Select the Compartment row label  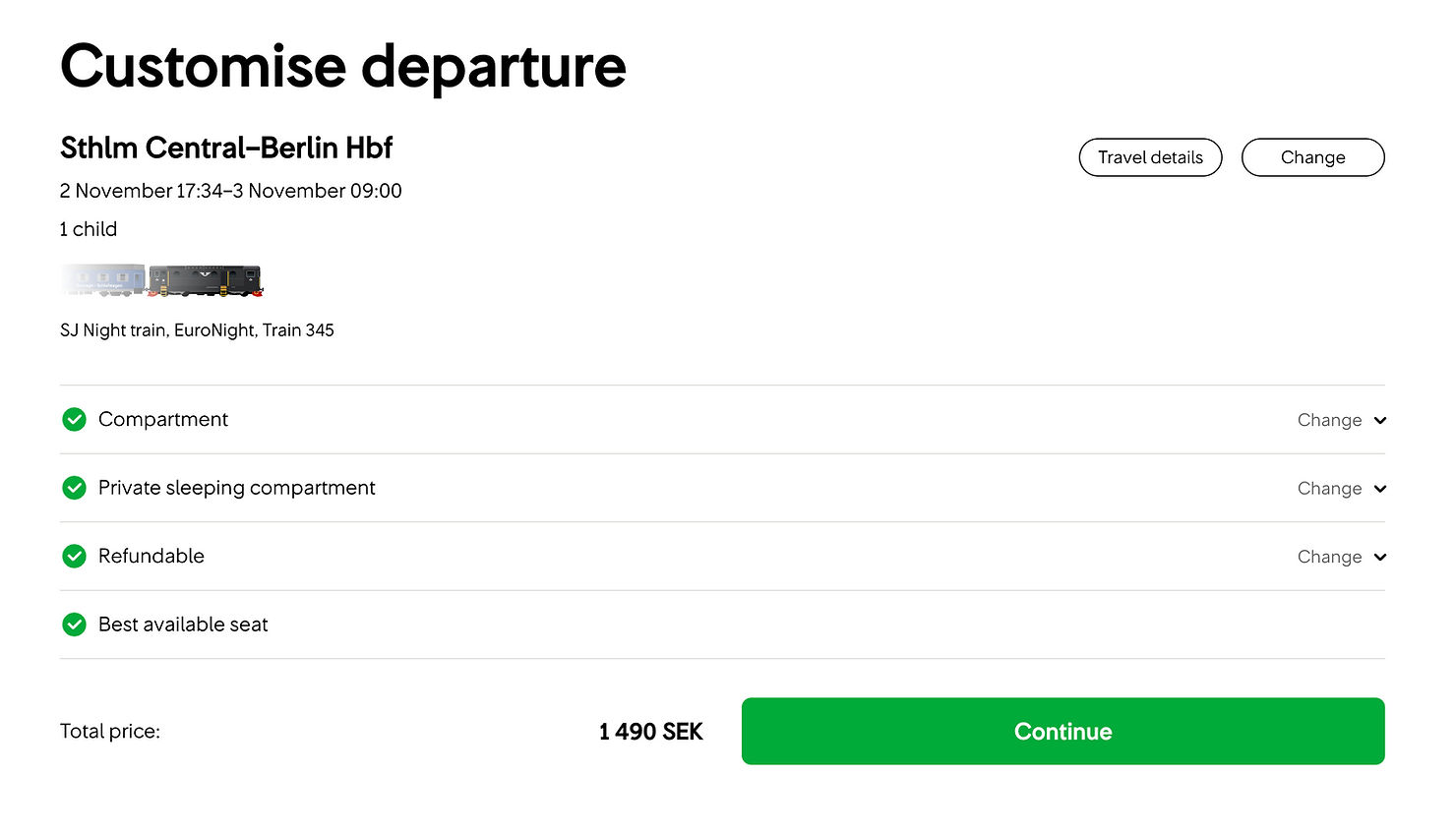(x=163, y=420)
